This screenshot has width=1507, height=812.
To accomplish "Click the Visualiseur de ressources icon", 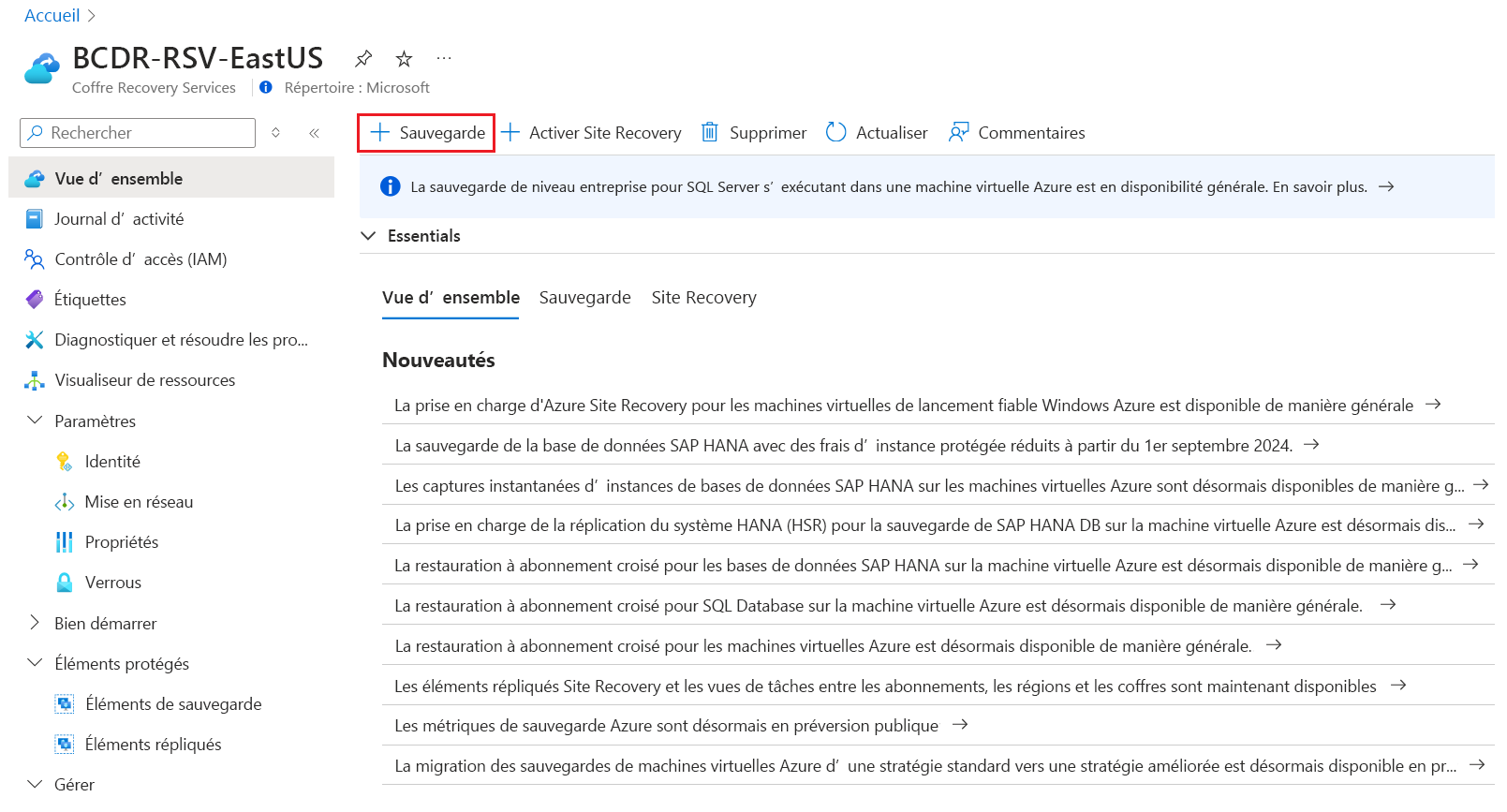I will 35,380.
